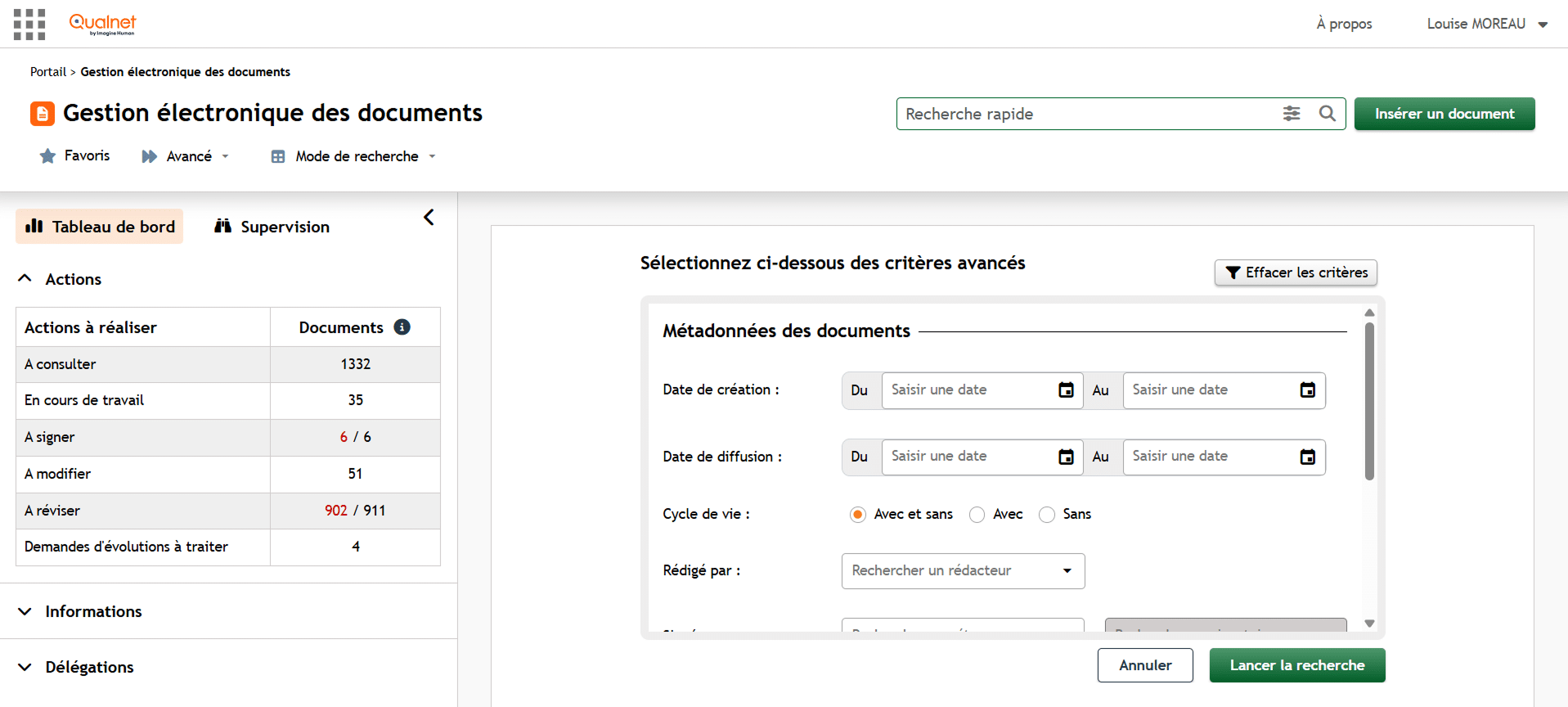
Task: Collapse the left panel with arrow icon
Action: pyautogui.click(x=429, y=217)
